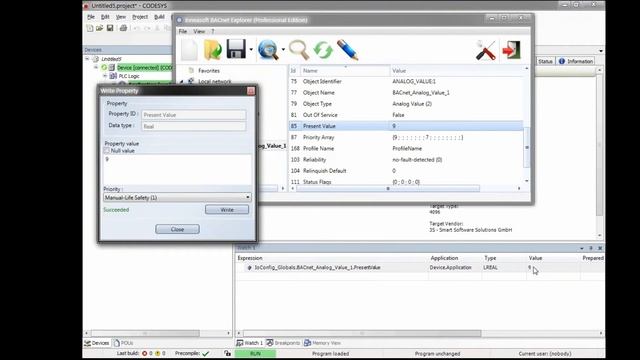Toggle the Null value checkbox
The height and width of the screenshot is (360, 640).
[x=107, y=151]
